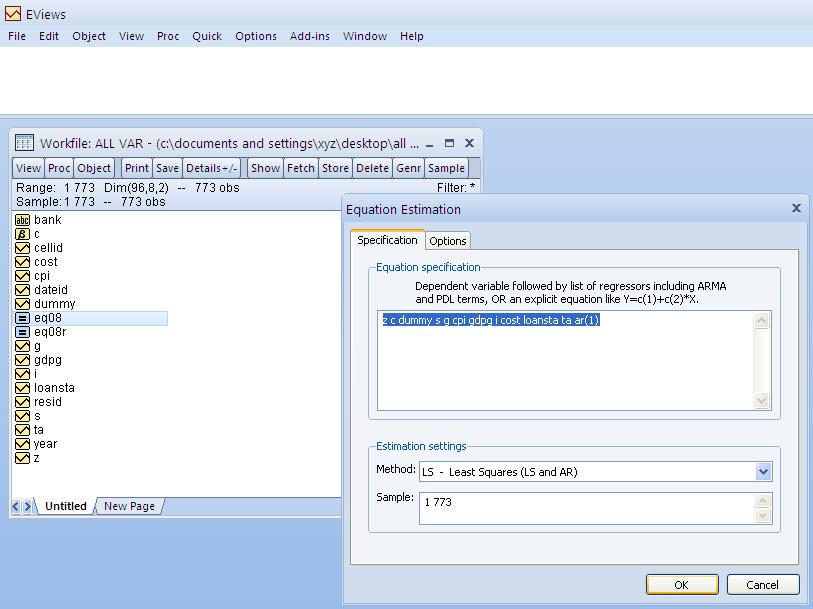
Task: Click the Print button in workfile toolbar
Action: click(136, 168)
